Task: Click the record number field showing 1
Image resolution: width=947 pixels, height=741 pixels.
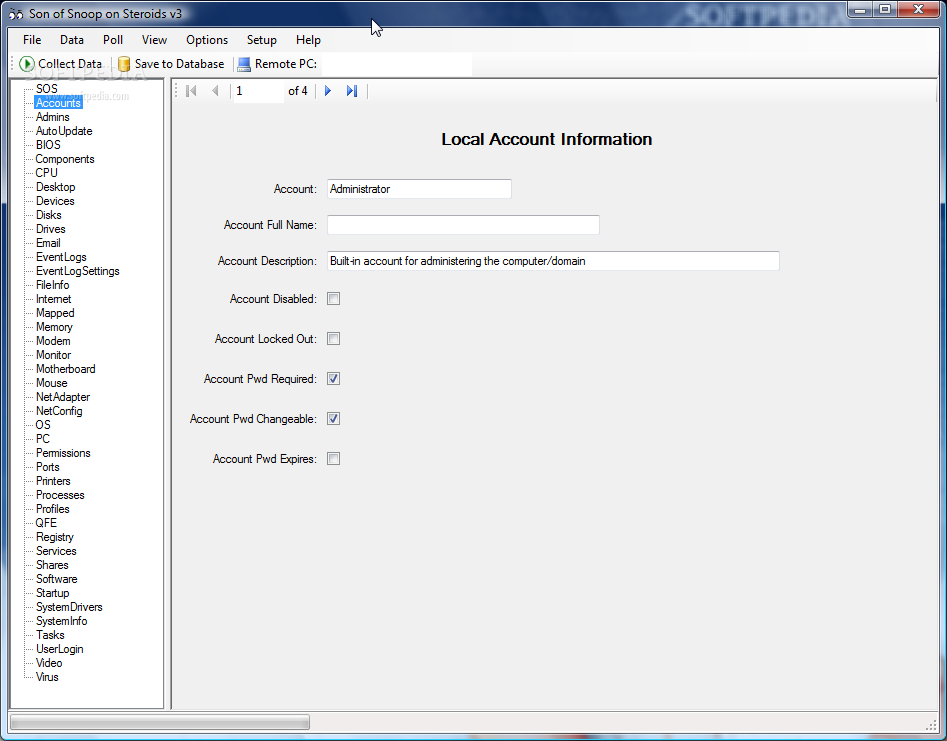Action: 258,91
